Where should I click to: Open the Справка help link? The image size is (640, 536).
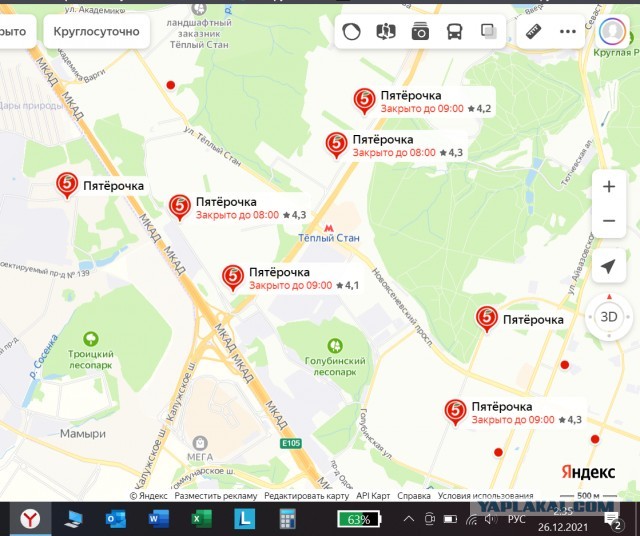[x=414, y=496]
